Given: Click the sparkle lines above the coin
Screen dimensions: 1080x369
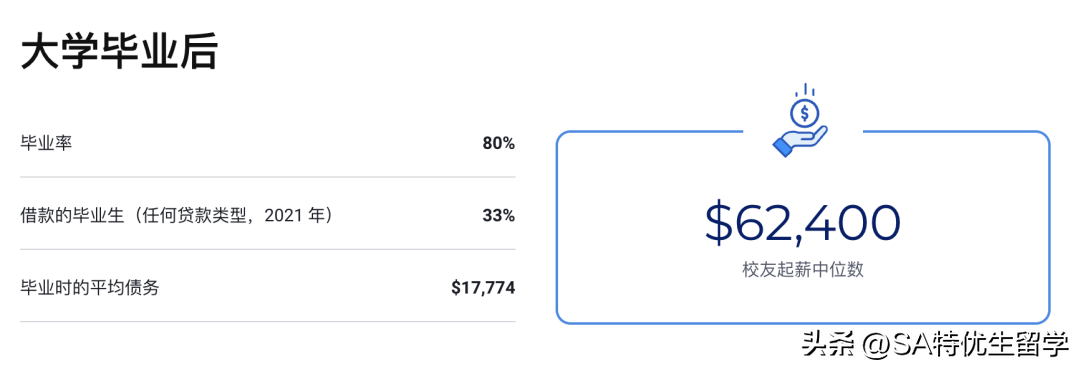Looking at the screenshot, I should [x=804, y=90].
